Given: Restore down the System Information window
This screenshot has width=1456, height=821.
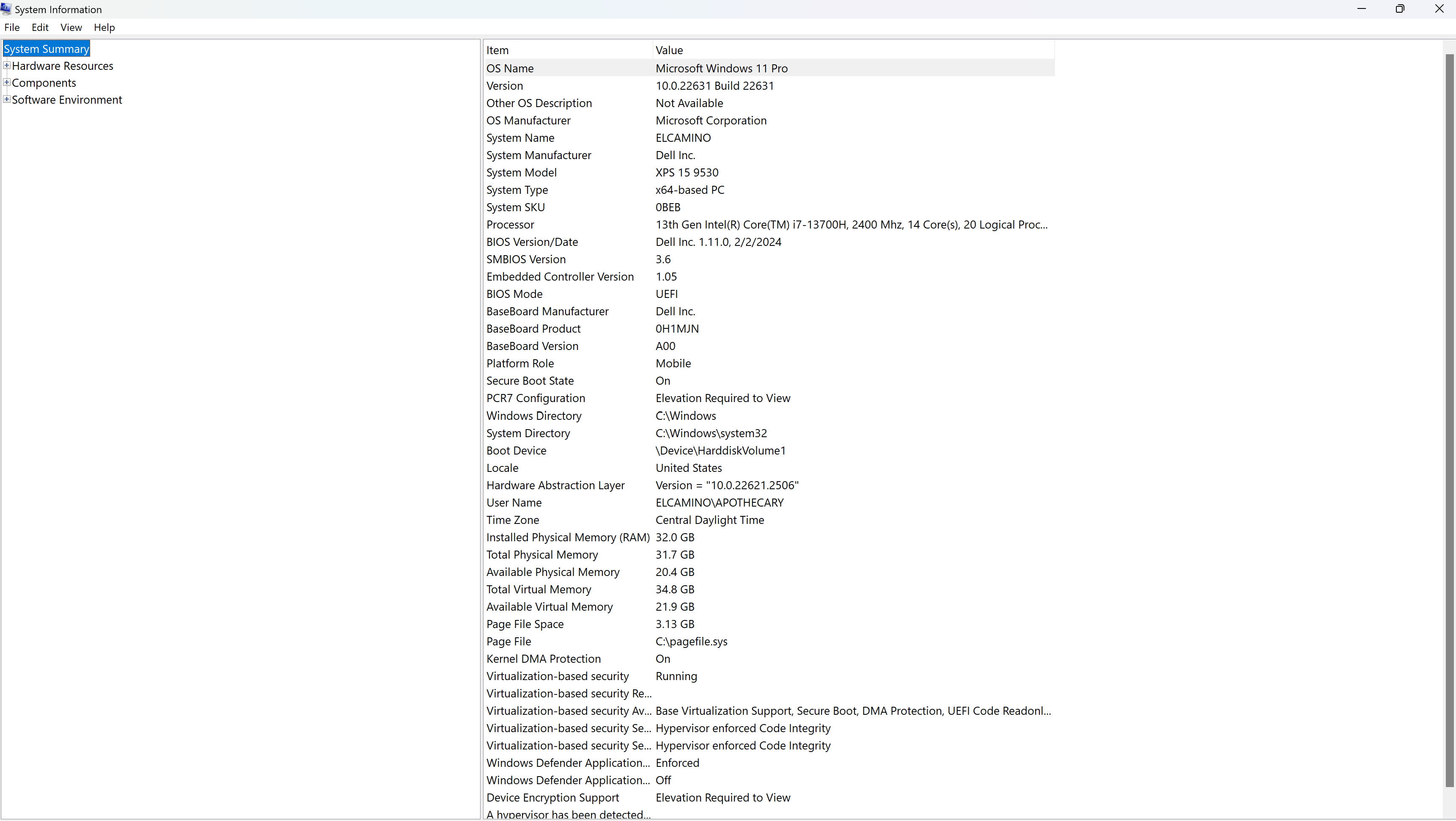Looking at the screenshot, I should [1399, 9].
